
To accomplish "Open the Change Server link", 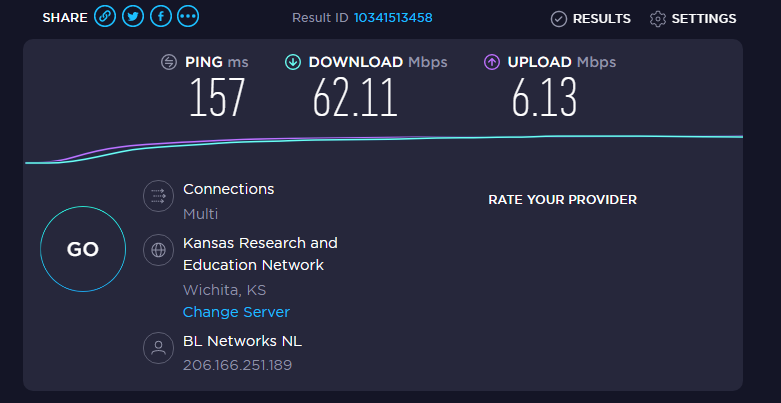I will click(236, 312).
